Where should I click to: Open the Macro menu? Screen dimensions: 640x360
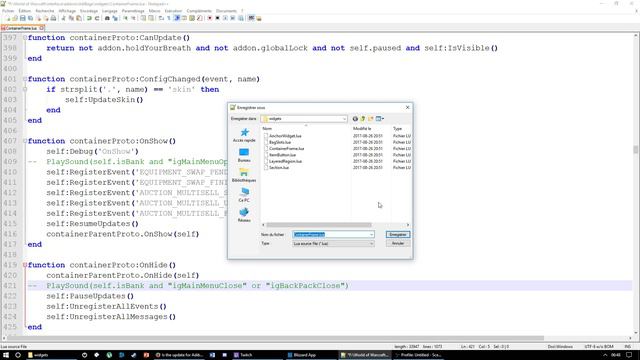coord(154,11)
